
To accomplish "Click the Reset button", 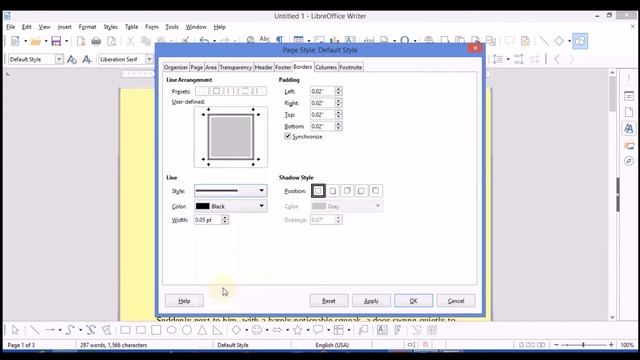I will [x=329, y=301].
